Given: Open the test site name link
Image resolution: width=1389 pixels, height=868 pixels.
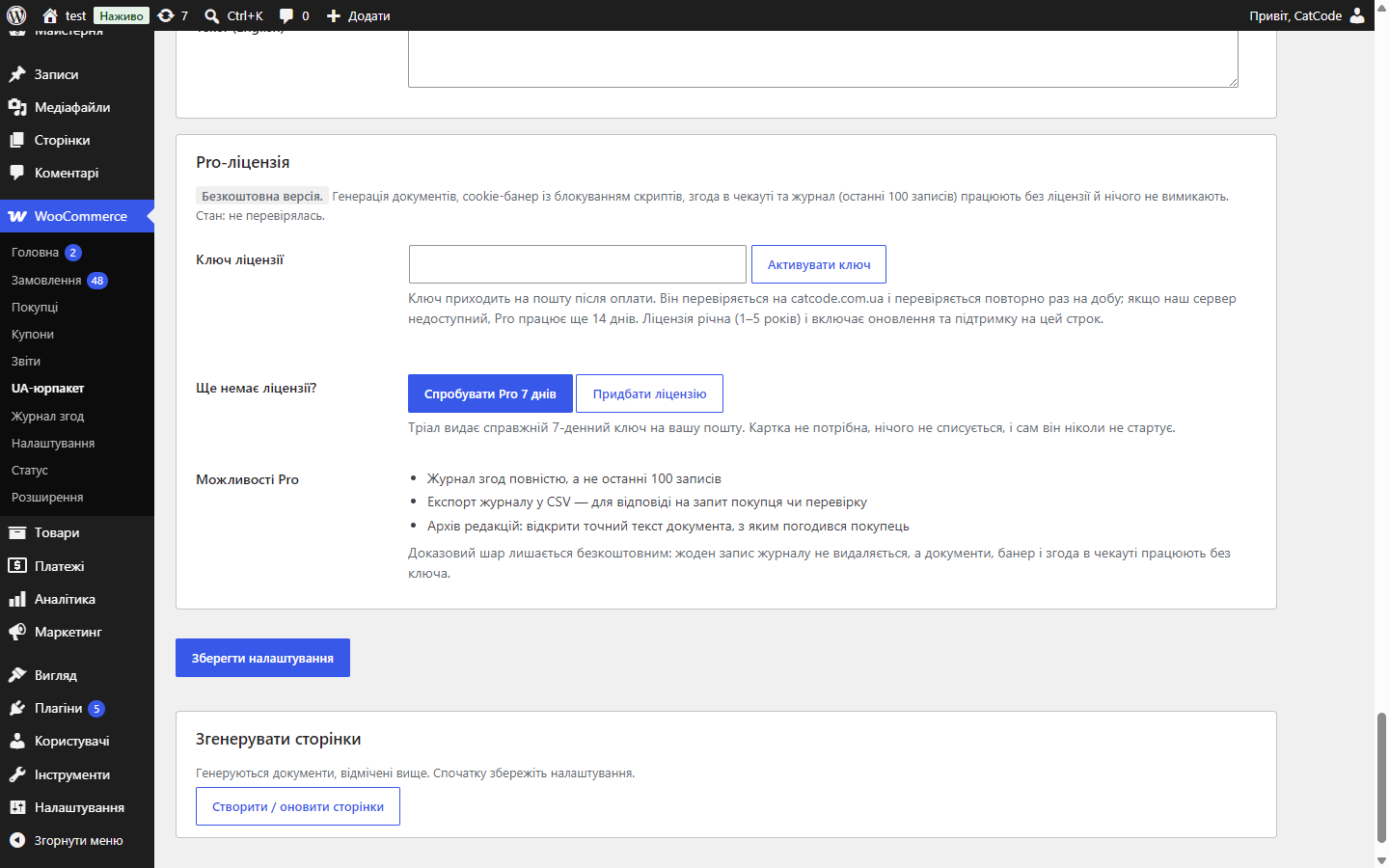Looking at the screenshot, I should point(75,15).
